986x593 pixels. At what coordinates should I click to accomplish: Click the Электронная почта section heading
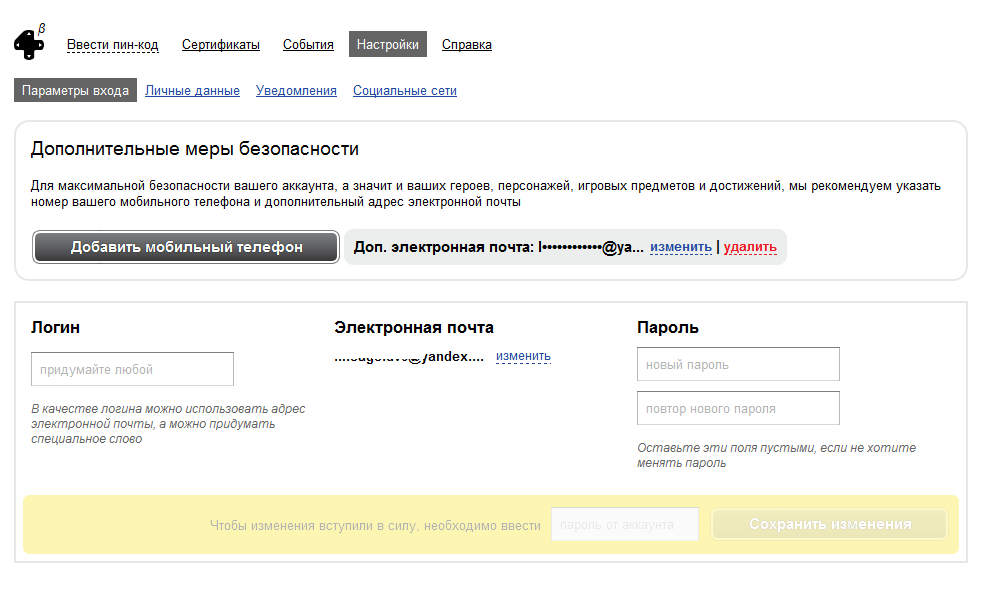tap(414, 328)
